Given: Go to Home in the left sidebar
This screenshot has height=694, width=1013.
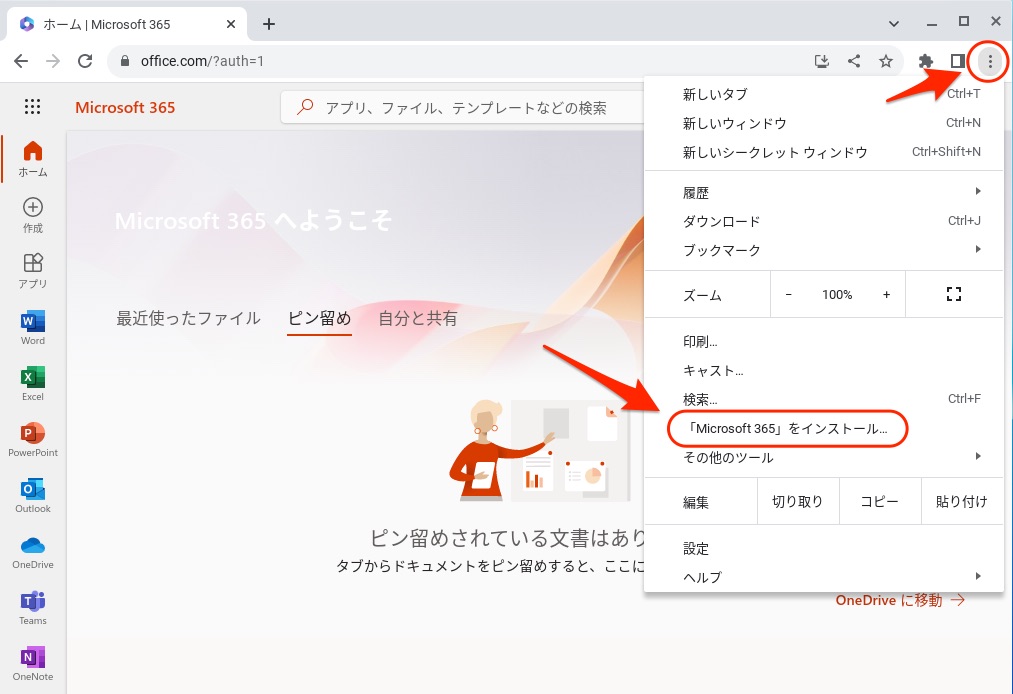Looking at the screenshot, I should [33, 159].
